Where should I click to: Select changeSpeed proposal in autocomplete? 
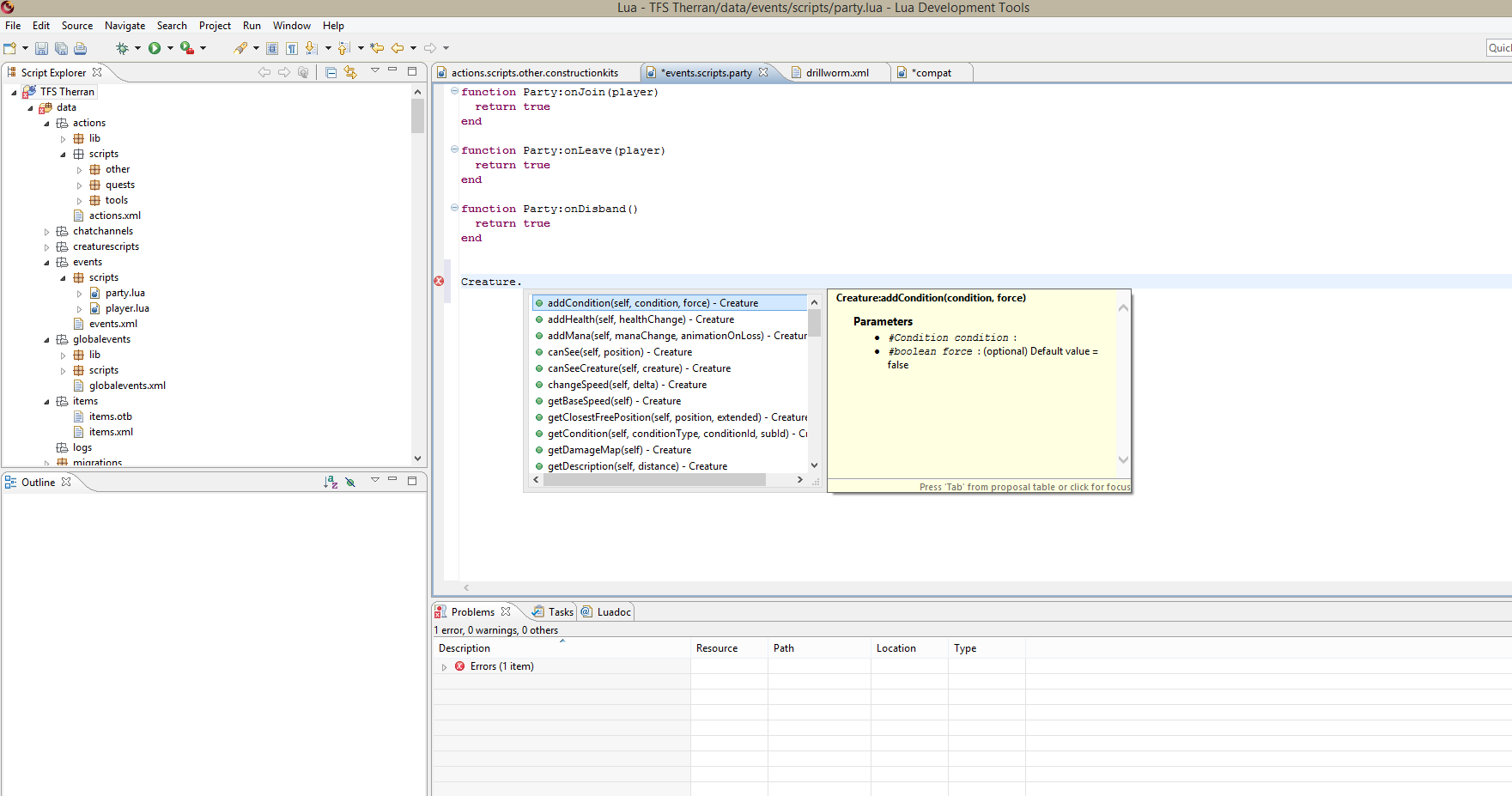pos(670,385)
